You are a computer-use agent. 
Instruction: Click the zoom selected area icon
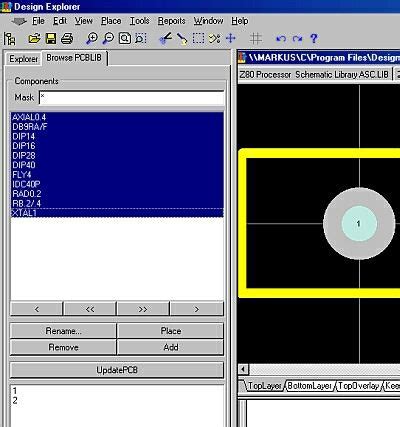click(x=141, y=39)
